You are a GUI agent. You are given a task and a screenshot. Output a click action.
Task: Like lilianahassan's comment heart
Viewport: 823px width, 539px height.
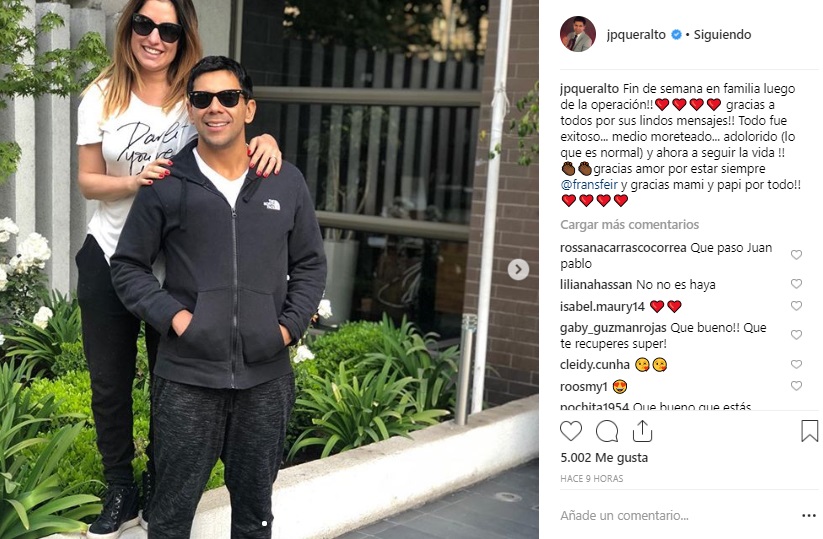pyautogui.click(x=796, y=284)
